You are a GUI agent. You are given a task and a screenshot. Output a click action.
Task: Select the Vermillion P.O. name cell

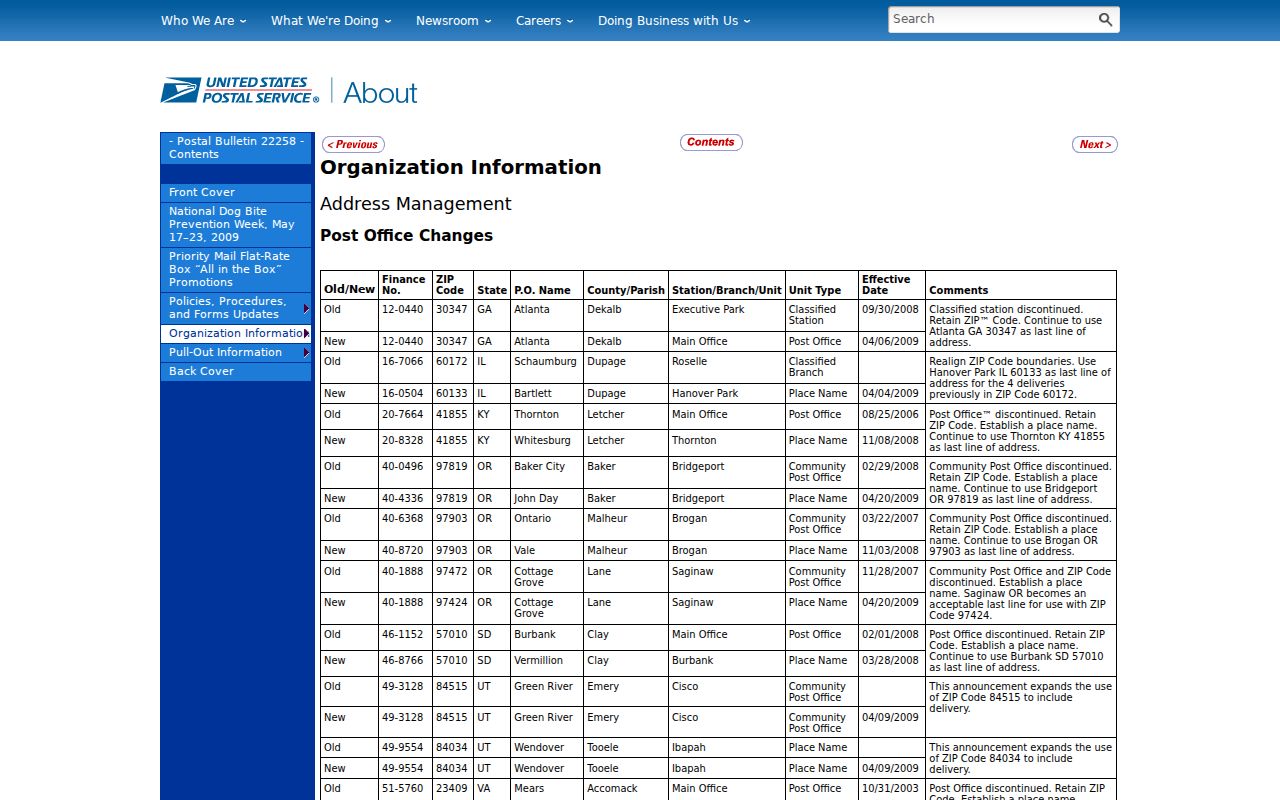(x=546, y=663)
